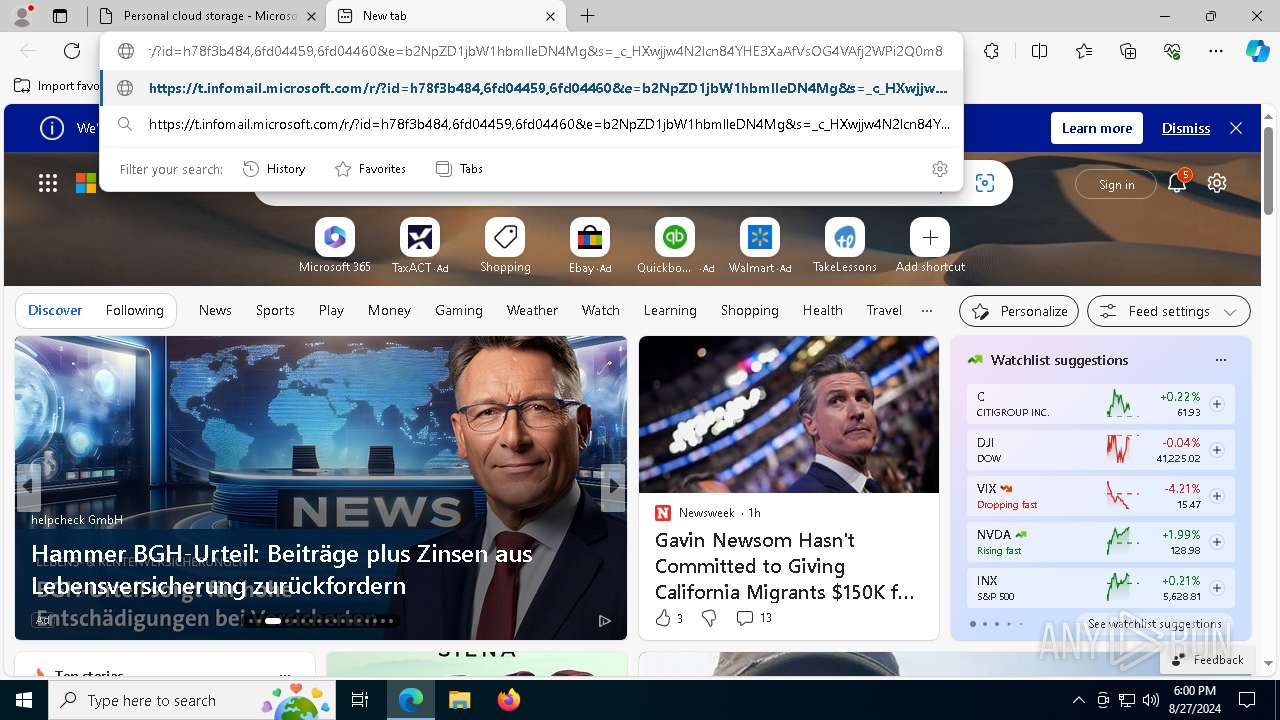The width and height of the screenshot is (1280, 720).
Task: Open the Favorites star icon in toolbar
Action: (1084, 51)
